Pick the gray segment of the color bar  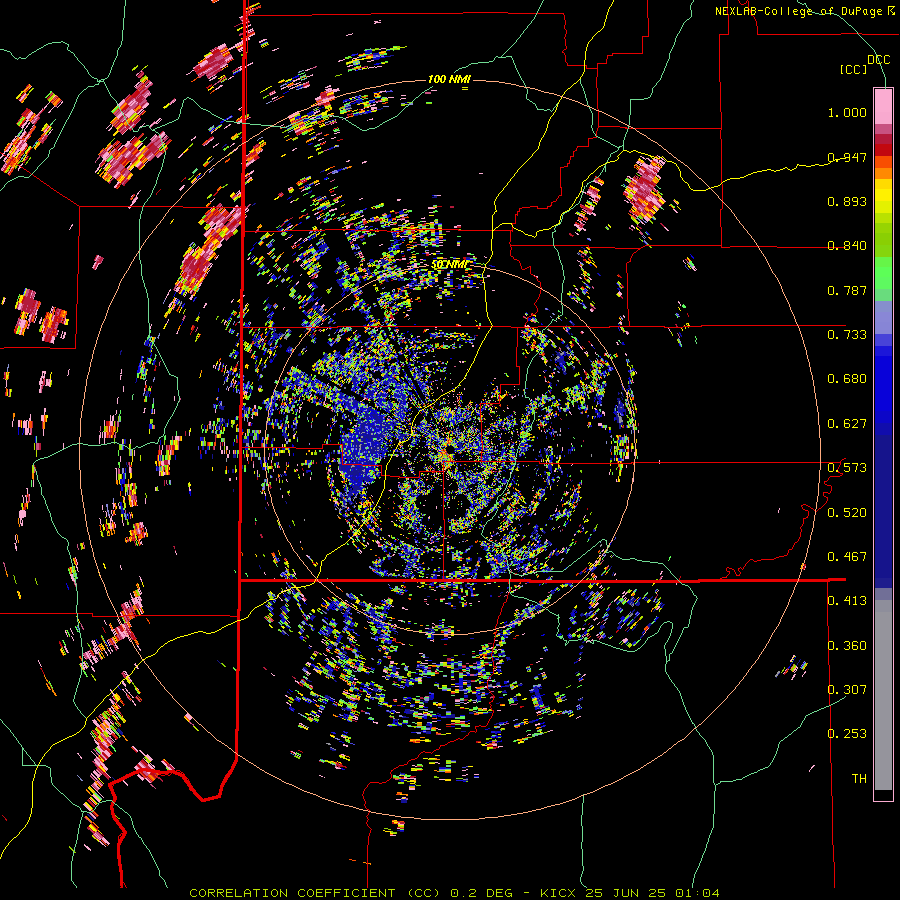(x=883, y=695)
